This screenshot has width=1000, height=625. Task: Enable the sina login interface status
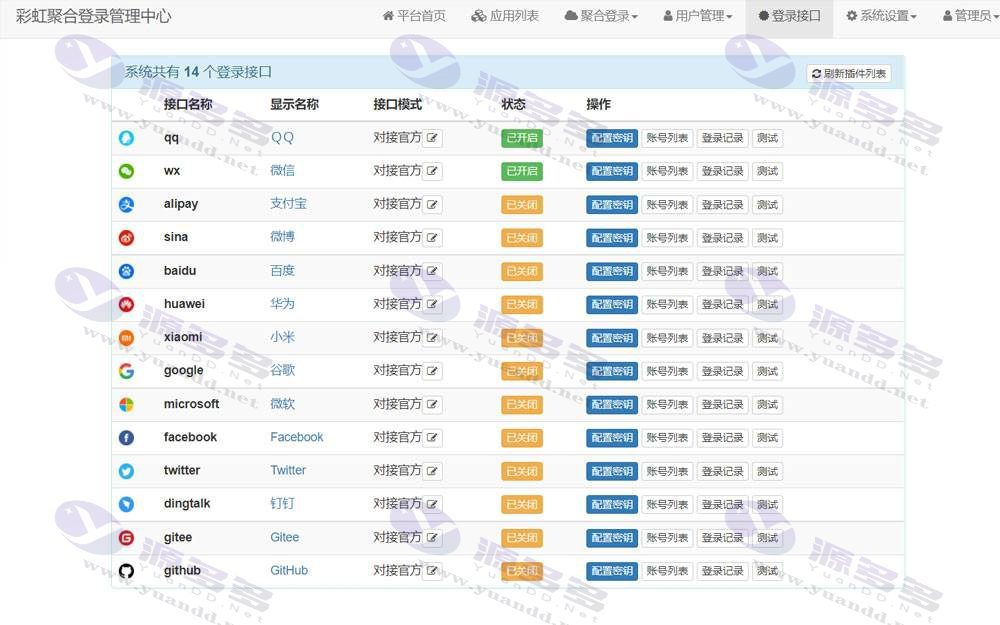pyautogui.click(x=522, y=238)
